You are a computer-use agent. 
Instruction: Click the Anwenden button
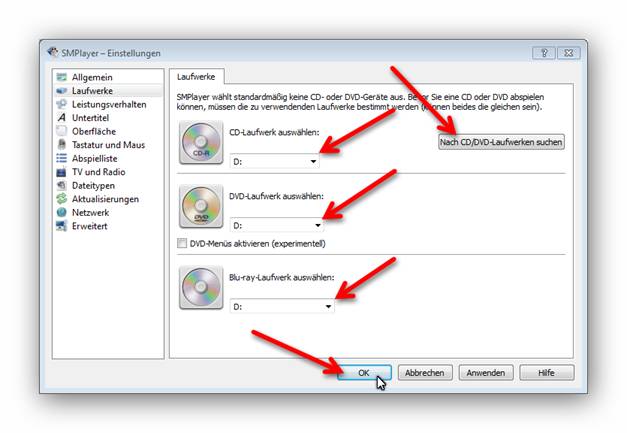pyautogui.click(x=486, y=373)
